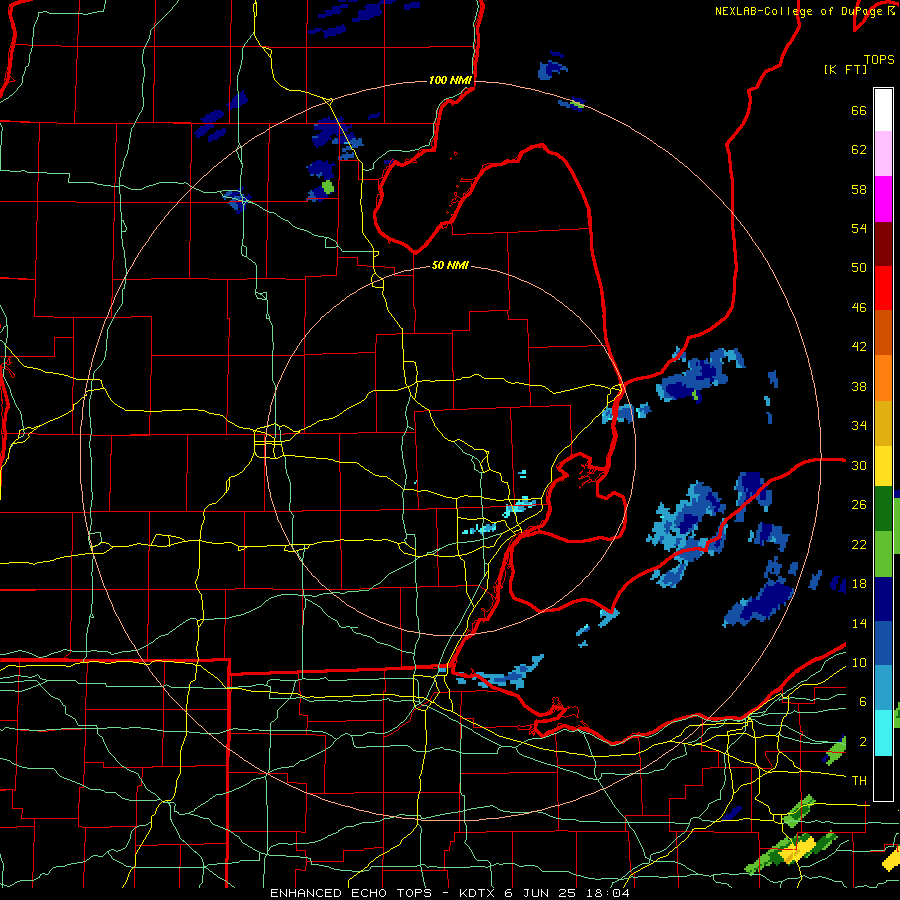Click the "62" legend value
Screen dimensions: 900x900
[859, 150]
